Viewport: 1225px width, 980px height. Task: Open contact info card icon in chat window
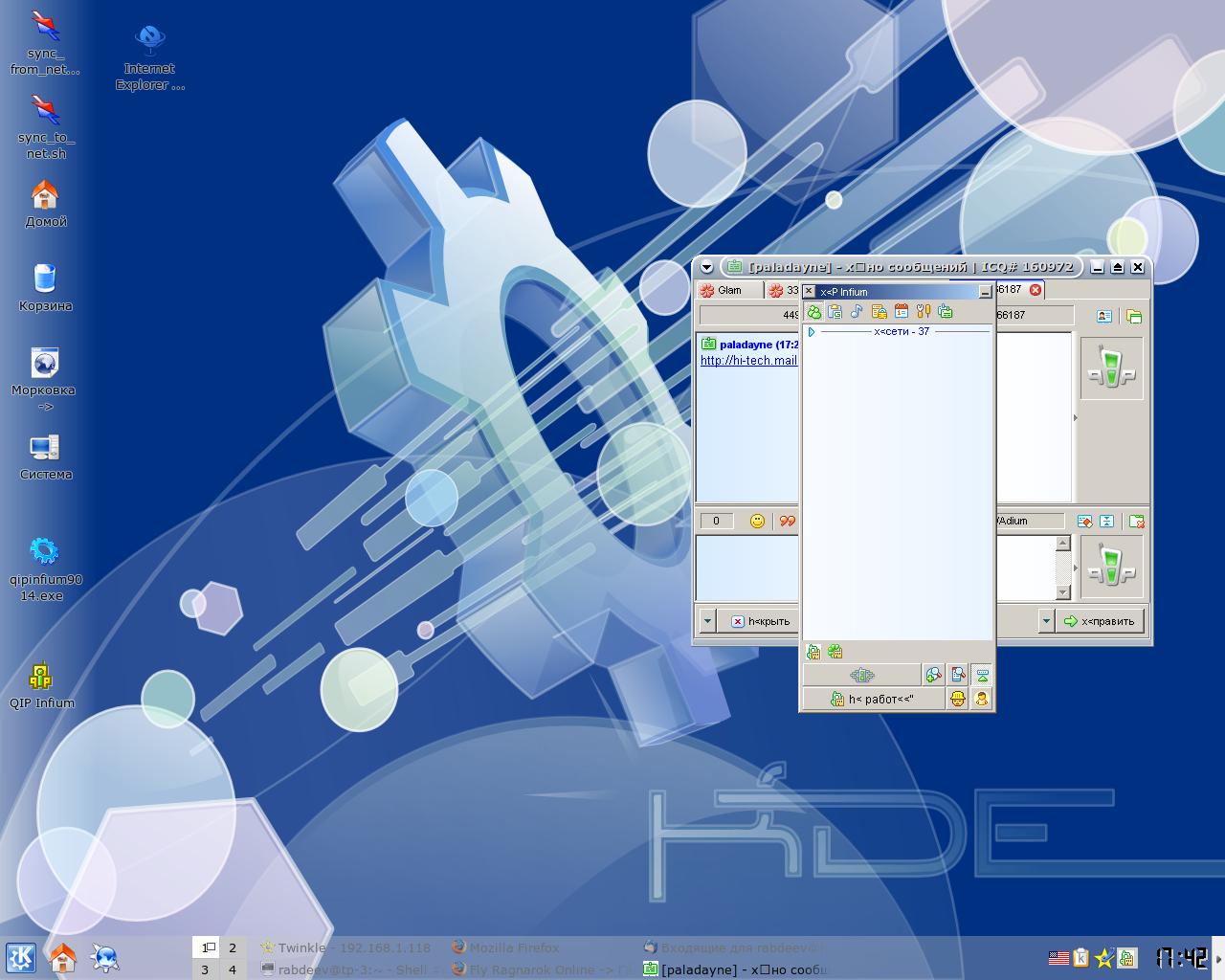coord(1103,316)
